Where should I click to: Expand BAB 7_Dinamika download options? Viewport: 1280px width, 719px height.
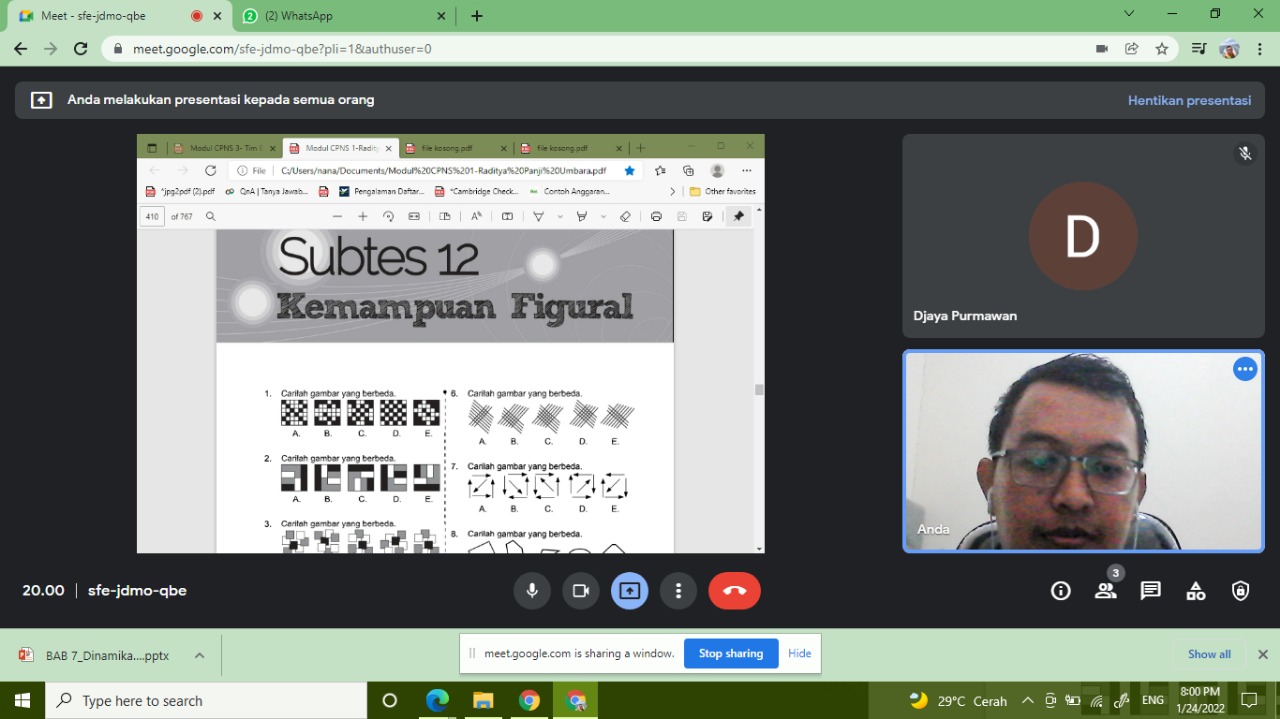pos(199,656)
